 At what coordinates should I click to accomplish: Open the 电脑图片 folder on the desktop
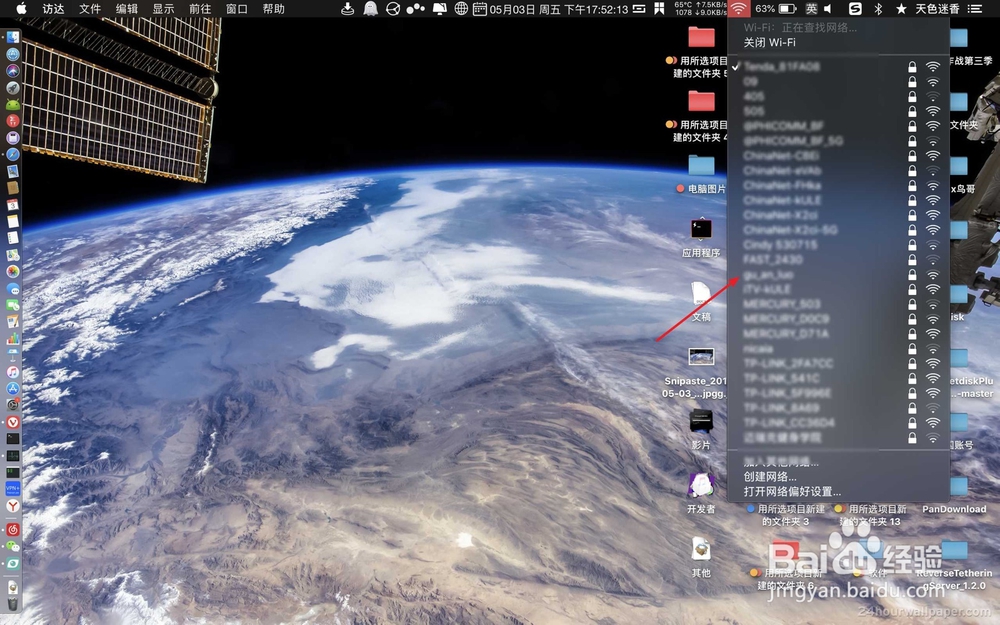coord(701,166)
